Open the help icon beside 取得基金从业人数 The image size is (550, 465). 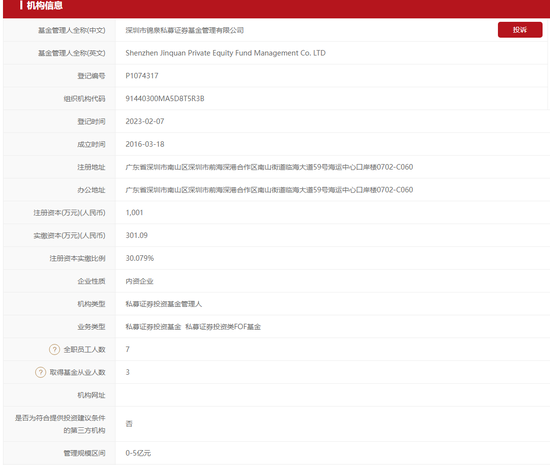(x=40, y=372)
